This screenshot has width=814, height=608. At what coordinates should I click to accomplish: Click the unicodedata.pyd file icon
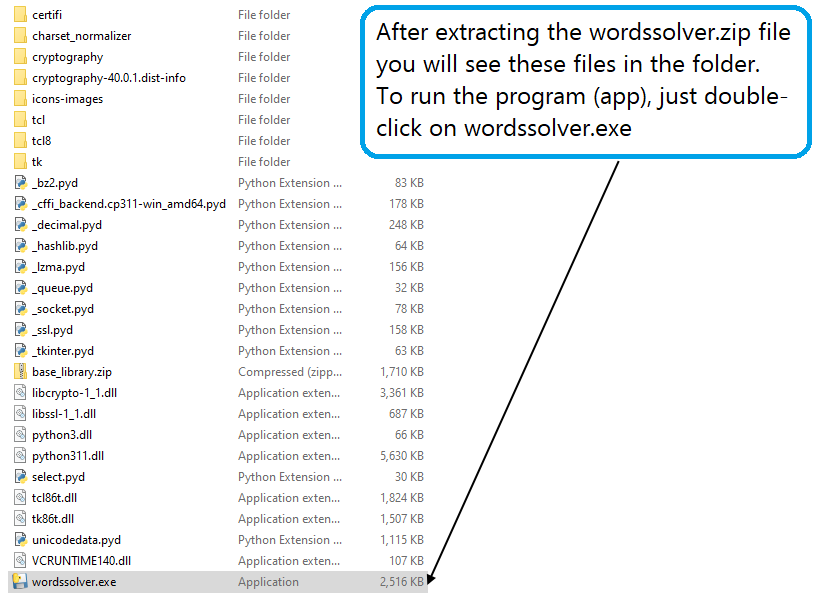[x=20, y=540]
